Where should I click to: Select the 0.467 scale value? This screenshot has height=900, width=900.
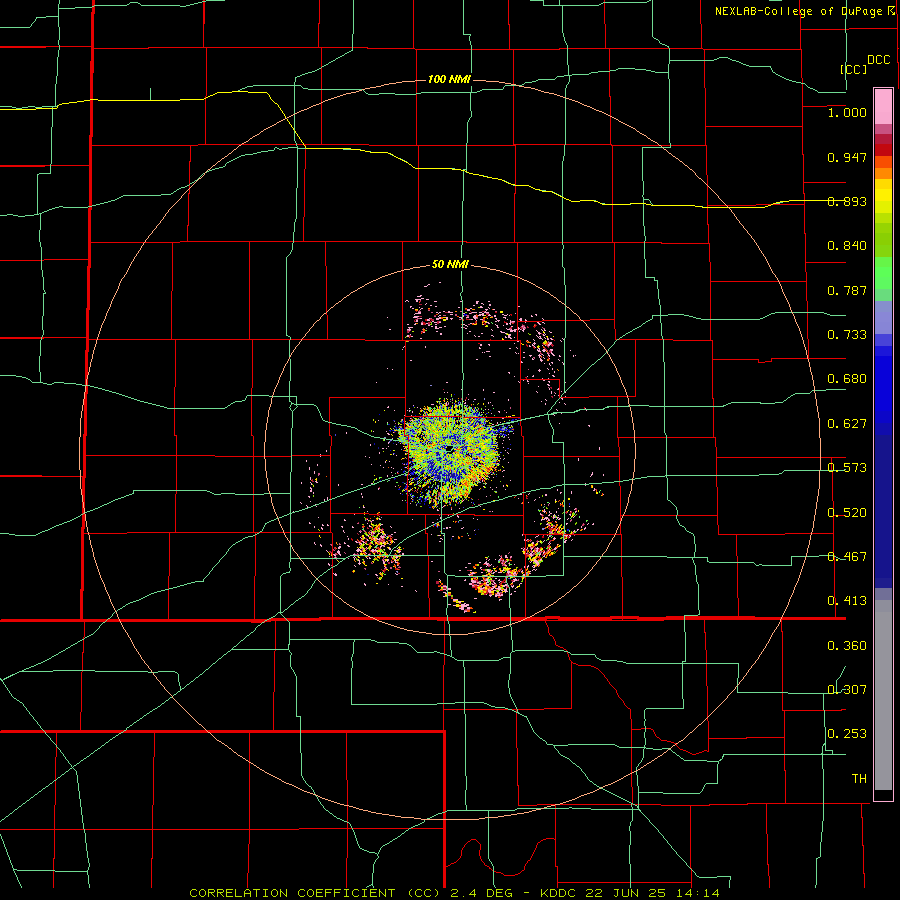click(847, 557)
